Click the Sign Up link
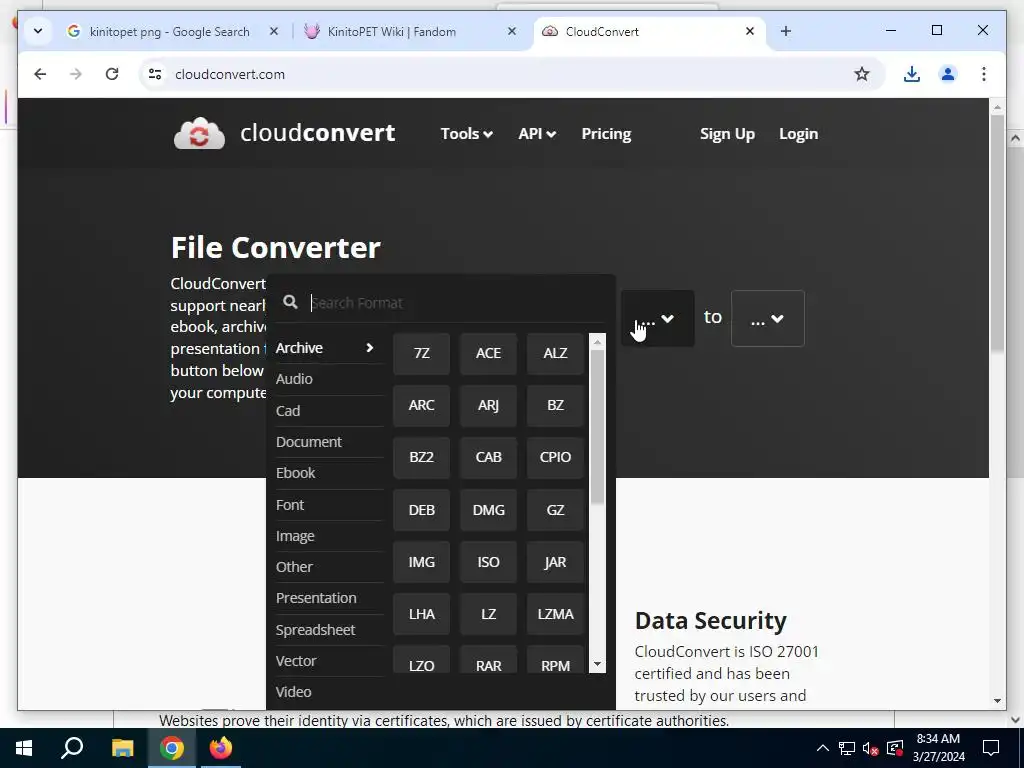The width and height of the screenshot is (1024, 768). [x=727, y=134]
